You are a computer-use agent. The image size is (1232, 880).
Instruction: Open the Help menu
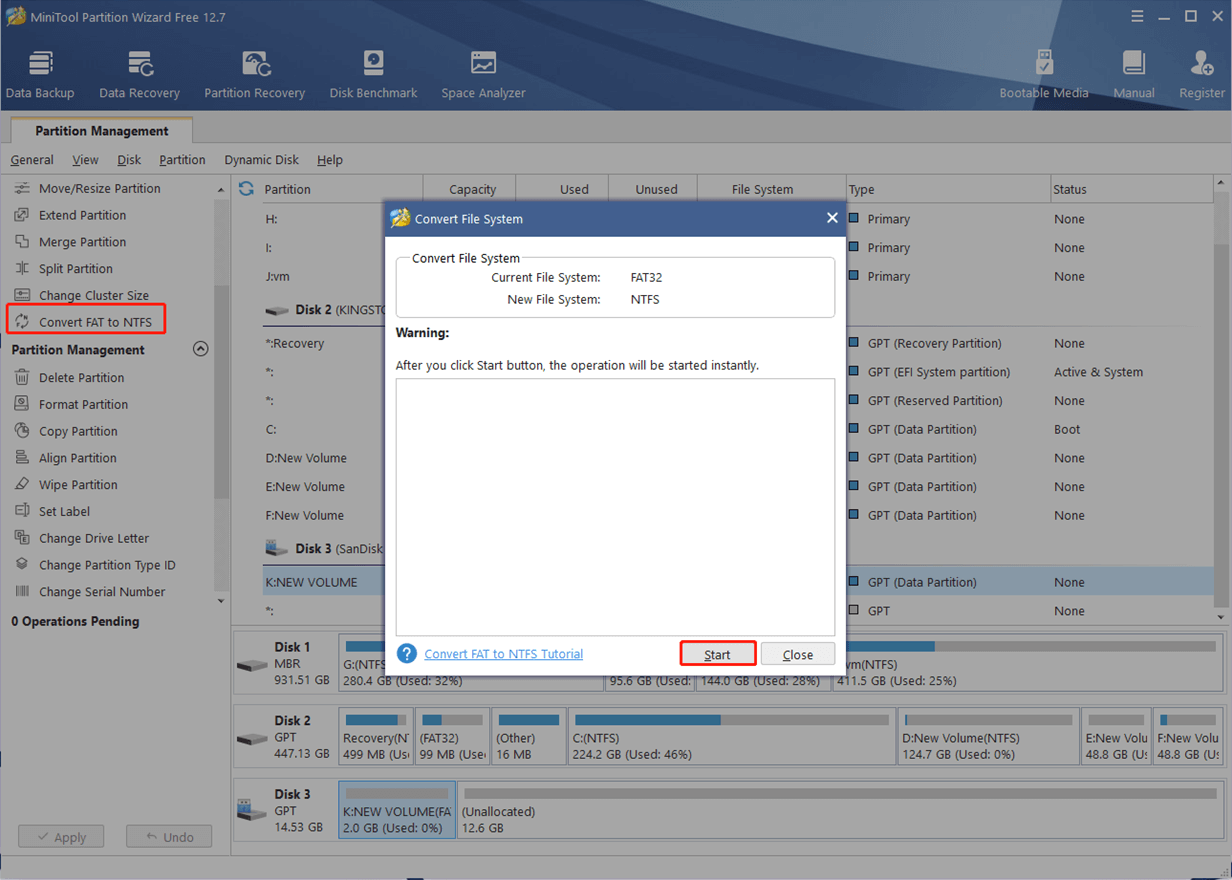[x=330, y=160]
